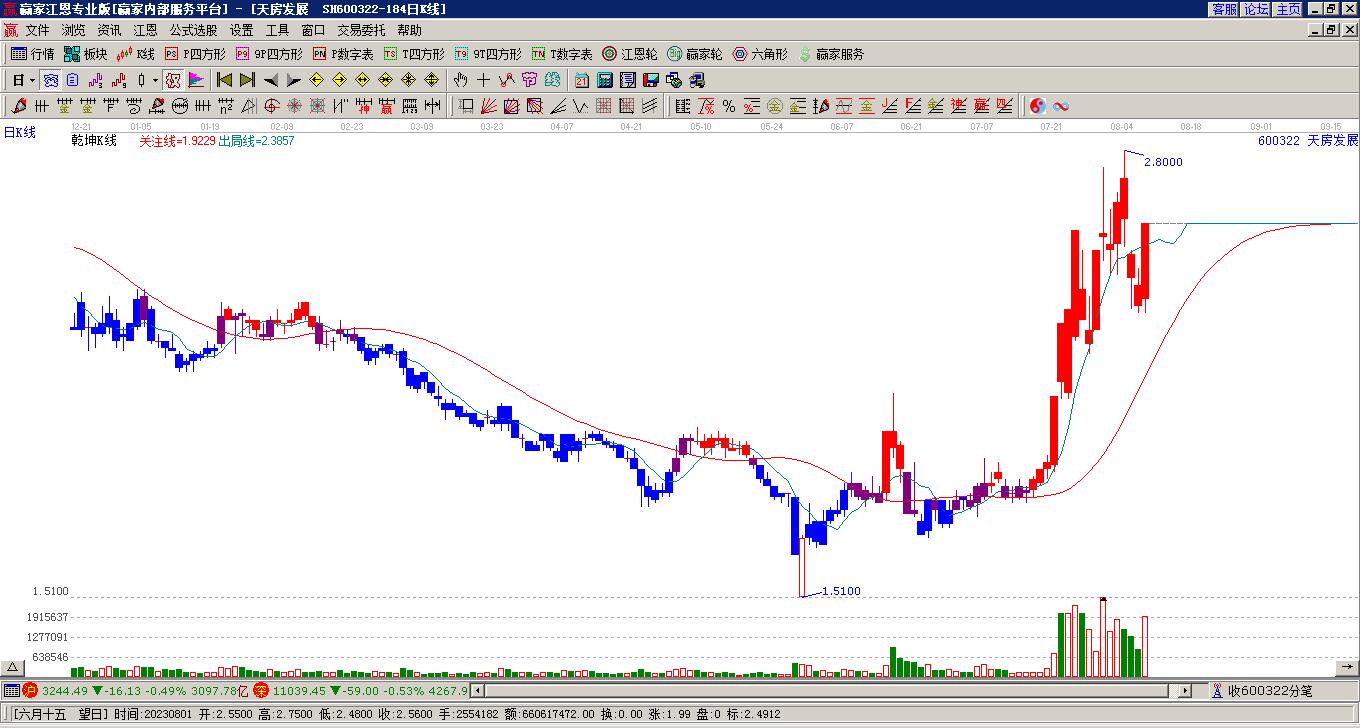Screen dimensions: 1360x728
Task: Open the 浏览 menu
Action: 74,30
